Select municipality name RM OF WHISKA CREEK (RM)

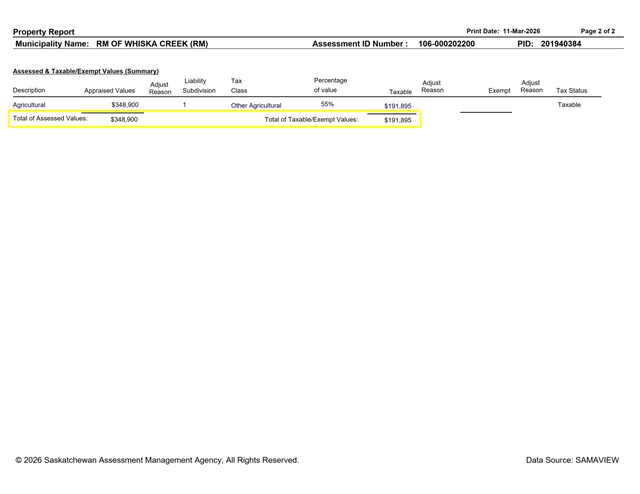[152, 44]
